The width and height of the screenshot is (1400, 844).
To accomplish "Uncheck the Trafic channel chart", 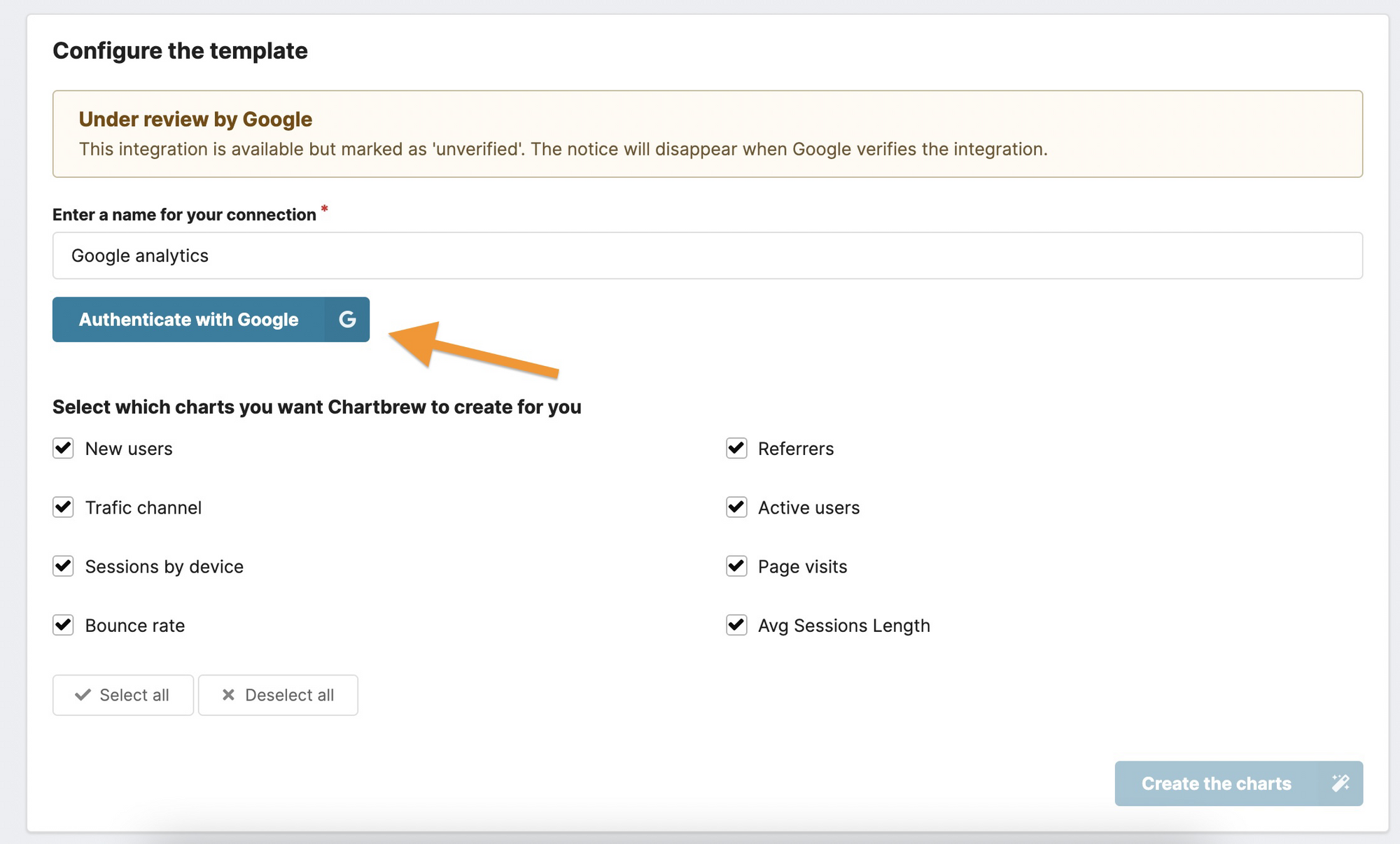I will point(63,507).
